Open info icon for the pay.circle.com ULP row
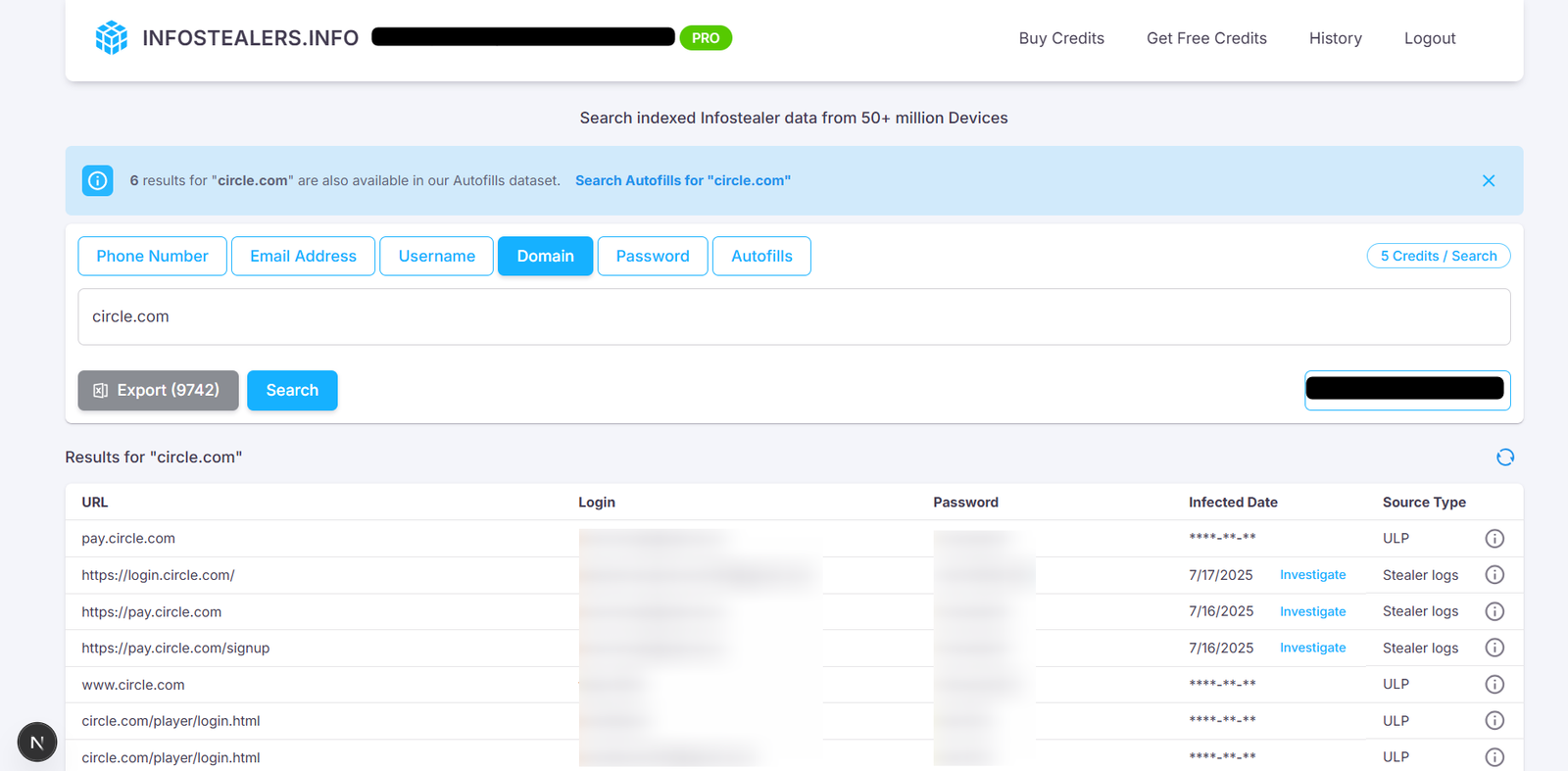Image resolution: width=1568 pixels, height=771 pixels. [x=1494, y=539]
